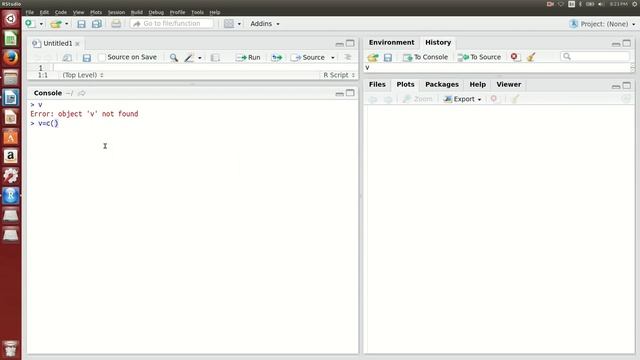Expand the recent files dropdown arrow
Viewport: 640px width, 360px height.
pos(67,24)
